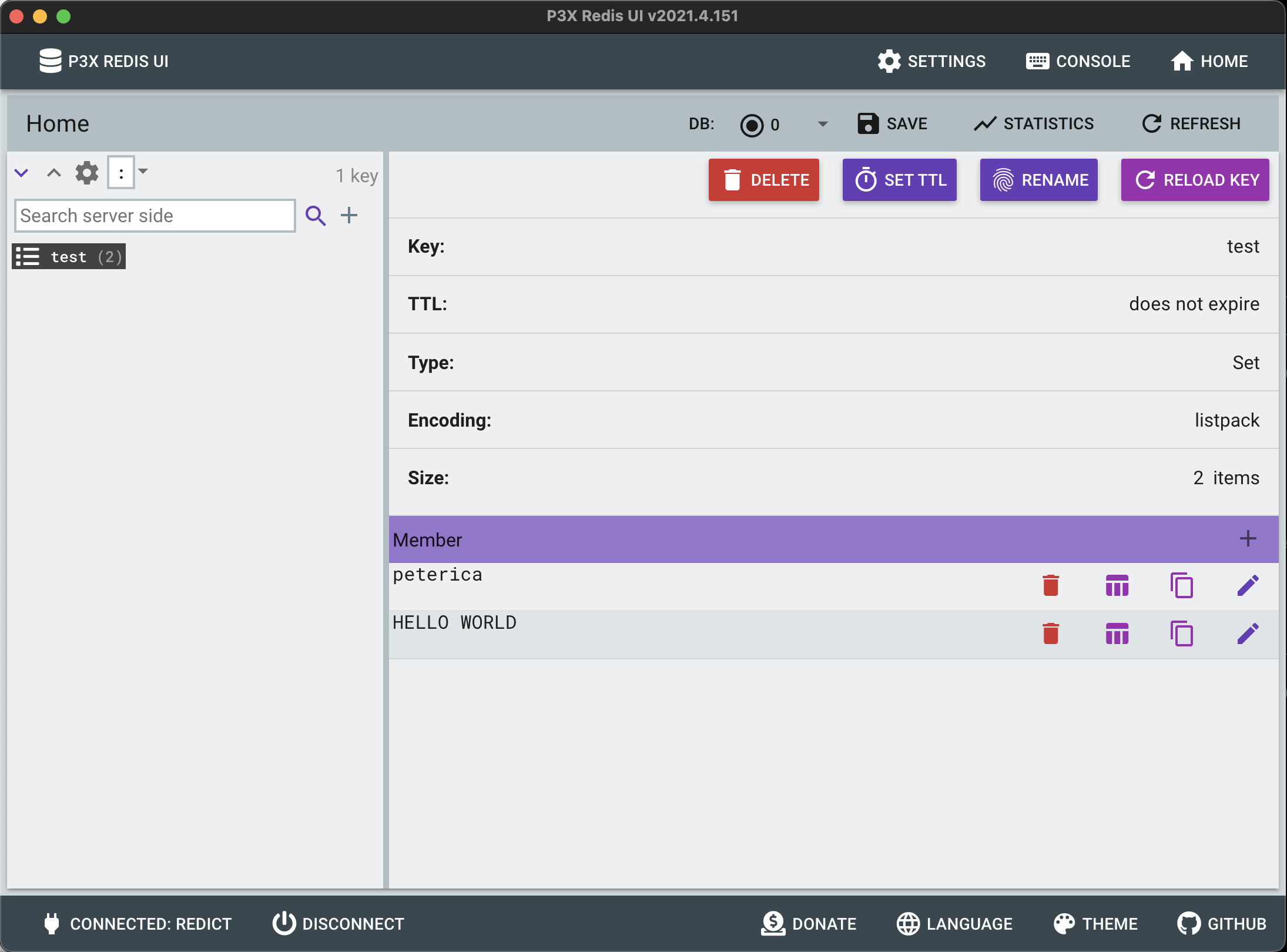
Task: Click the Rename key button
Action: pos(1038,180)
